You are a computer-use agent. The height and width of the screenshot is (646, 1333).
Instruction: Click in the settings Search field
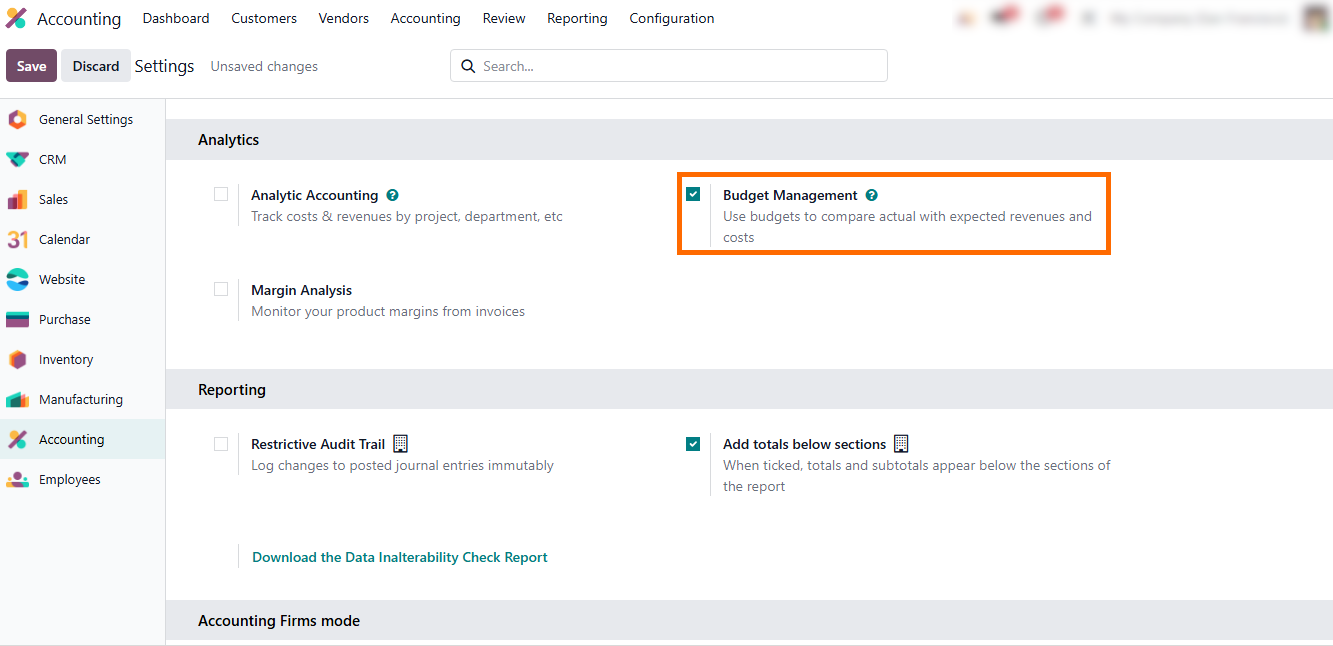tap(680, 66)
